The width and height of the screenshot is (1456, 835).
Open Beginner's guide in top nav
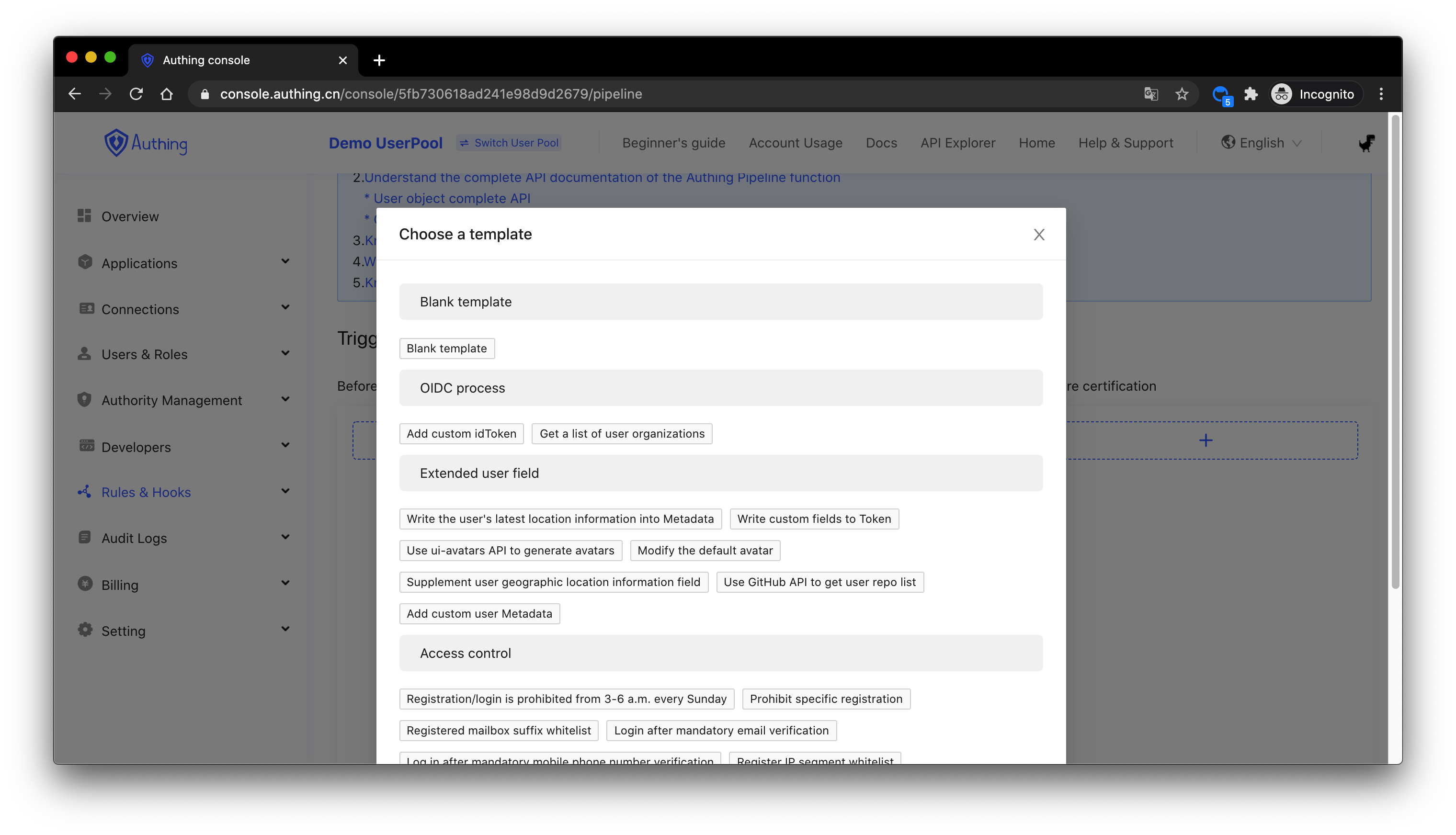pyautogui.click(x=673, y=143)
